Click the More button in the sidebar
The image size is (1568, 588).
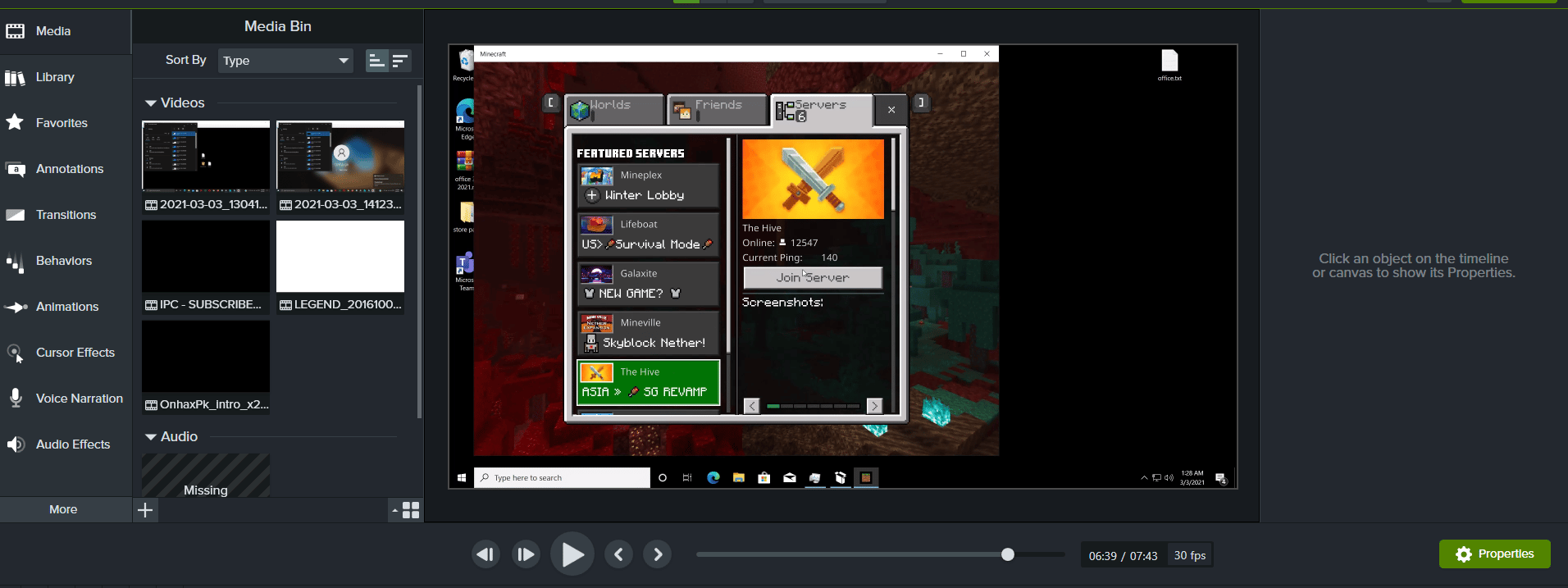pos(63,509)
